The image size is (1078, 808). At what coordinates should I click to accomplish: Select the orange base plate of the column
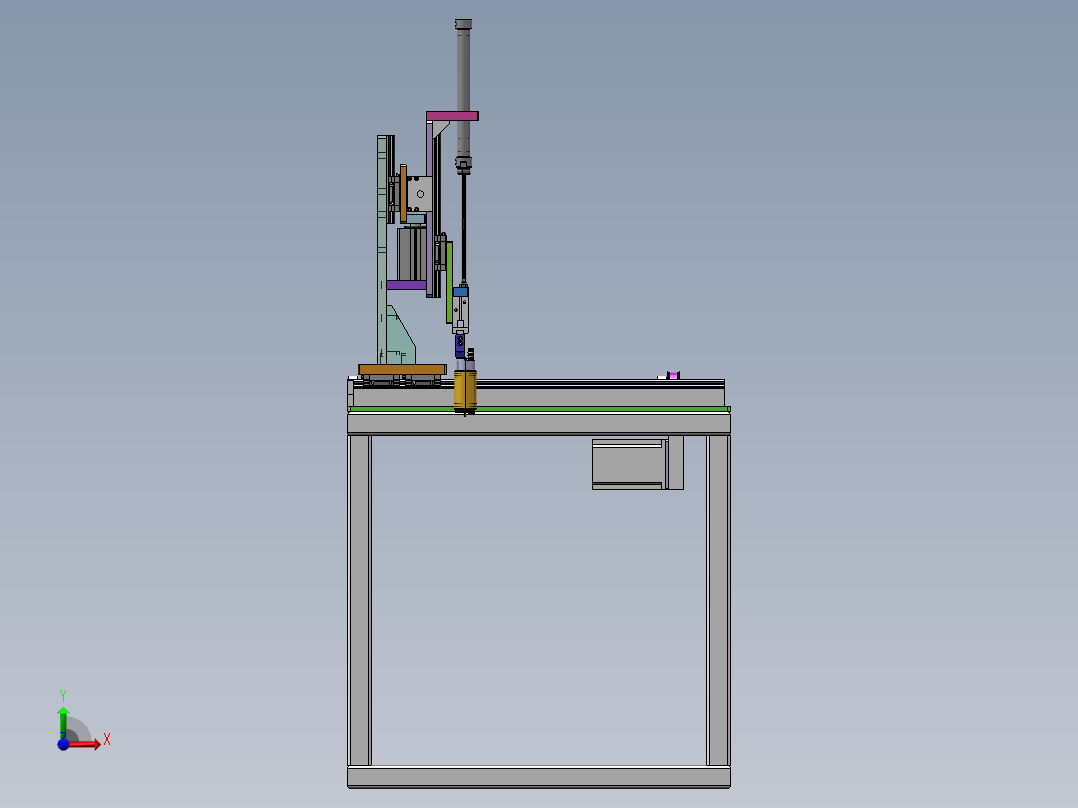[402, 370]
